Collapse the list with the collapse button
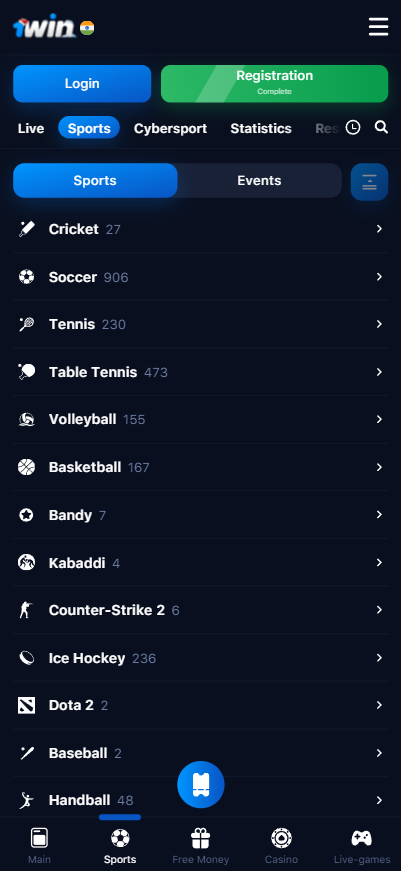This screenshot has height=871, width=401. pos(369,182)
